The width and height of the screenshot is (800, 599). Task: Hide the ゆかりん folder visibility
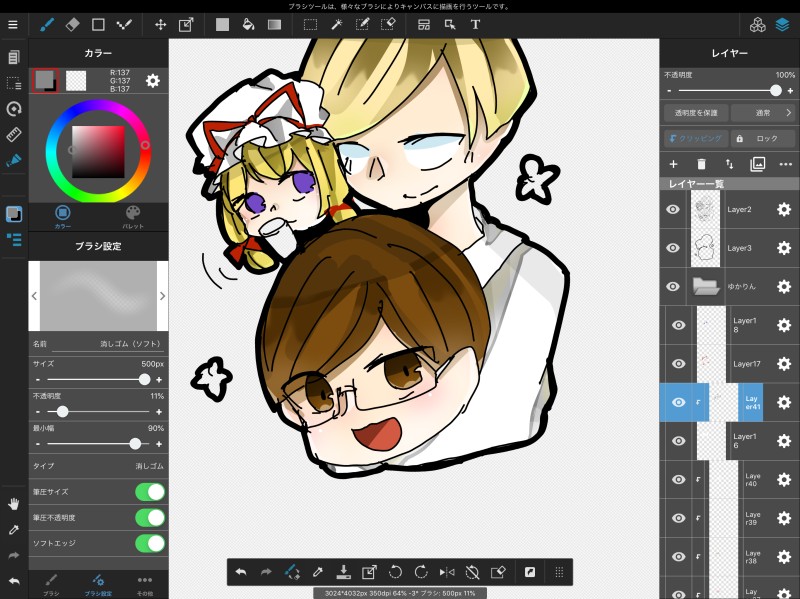pos(673,286)
